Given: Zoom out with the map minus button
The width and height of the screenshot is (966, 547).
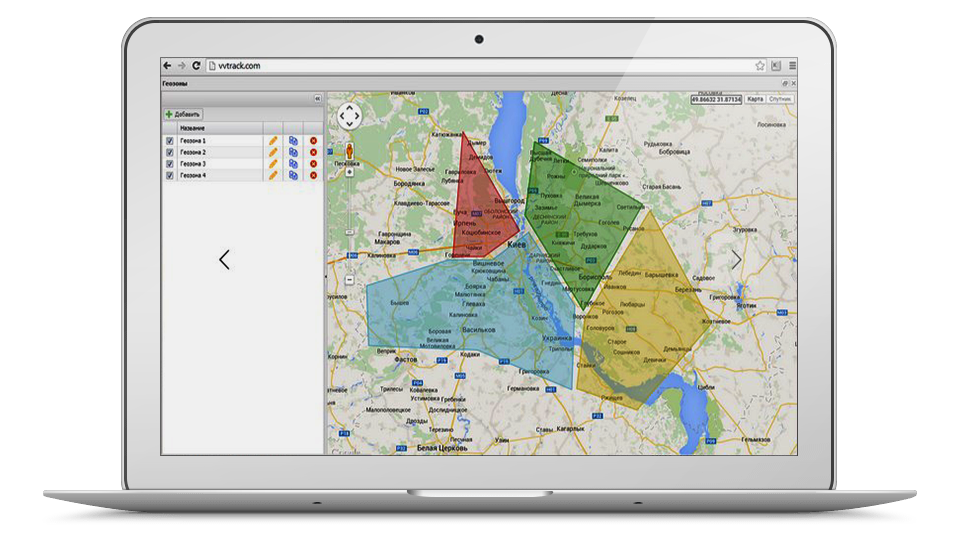Looking at the screenshot, I should click(x=349, y=280).
